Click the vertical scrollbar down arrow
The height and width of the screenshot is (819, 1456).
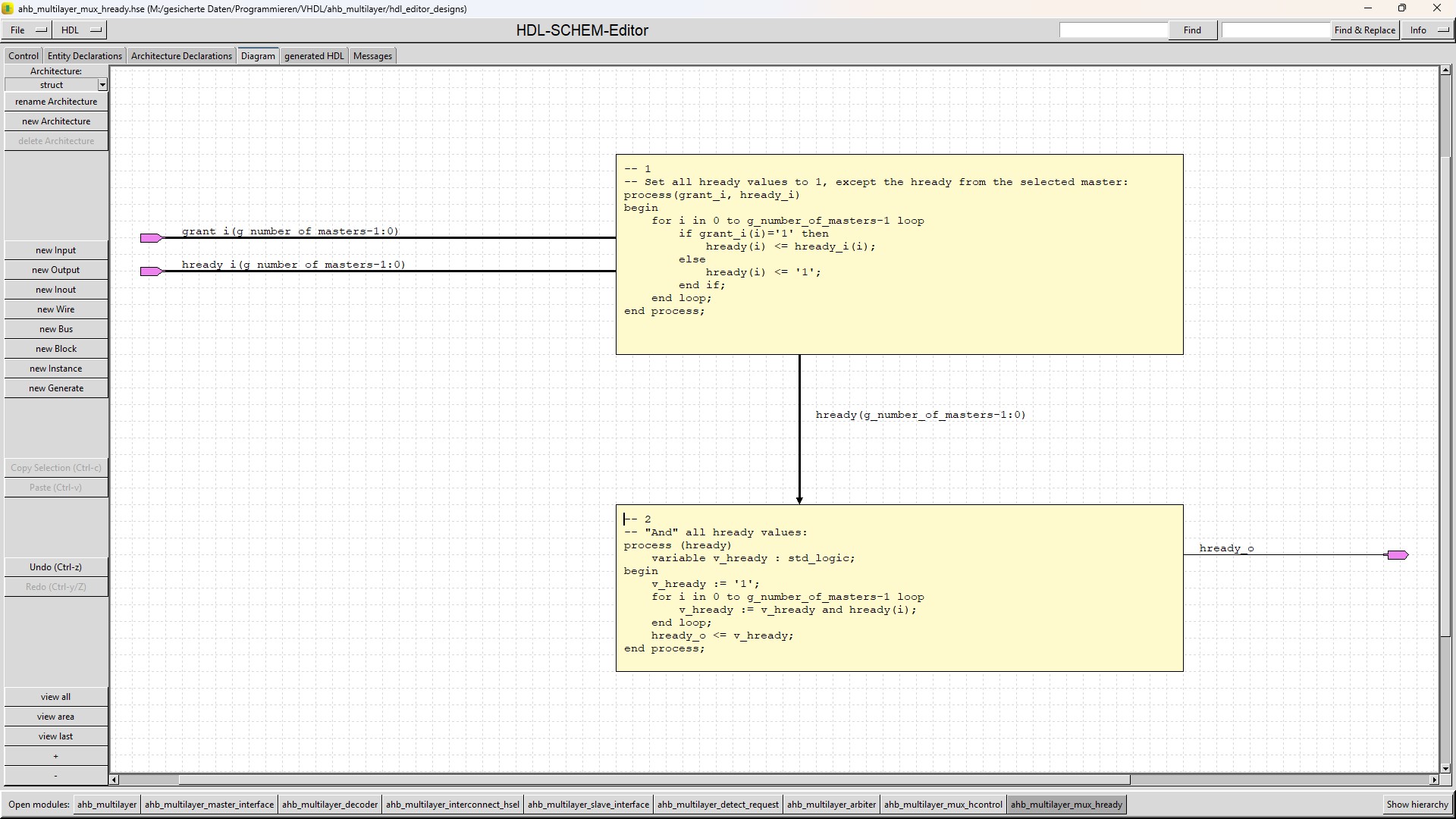coord(1445,769)
